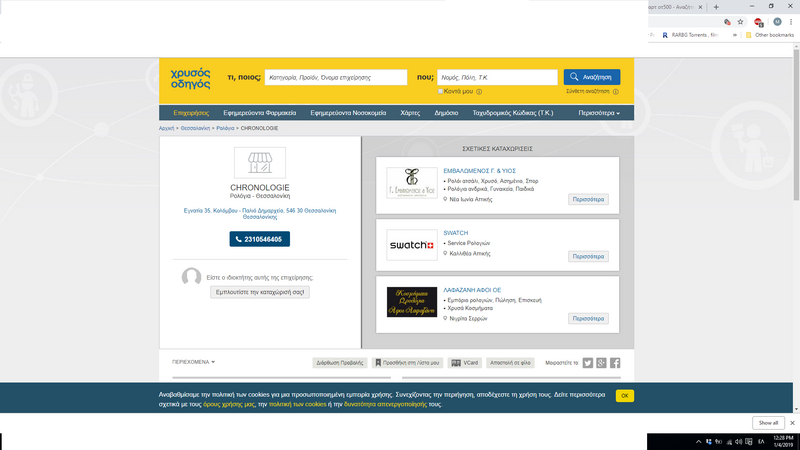Image resolution: width=800 pixels, height=450 pixels.
Task: Open the ΛΑΦΑΖΑΝΗ ΑΦΟΙ ΟΕ logo thumbnail
Action: 412,302
